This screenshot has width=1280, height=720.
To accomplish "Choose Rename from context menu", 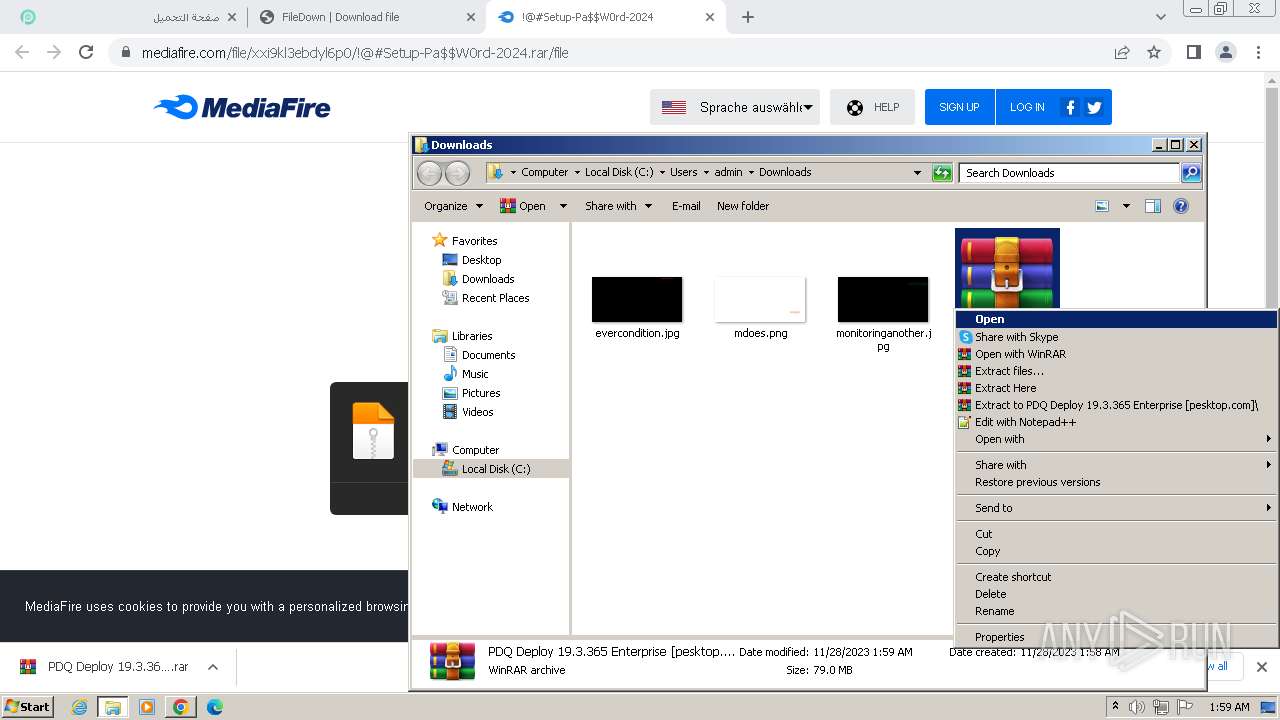I will click(x=1116, y=611).
